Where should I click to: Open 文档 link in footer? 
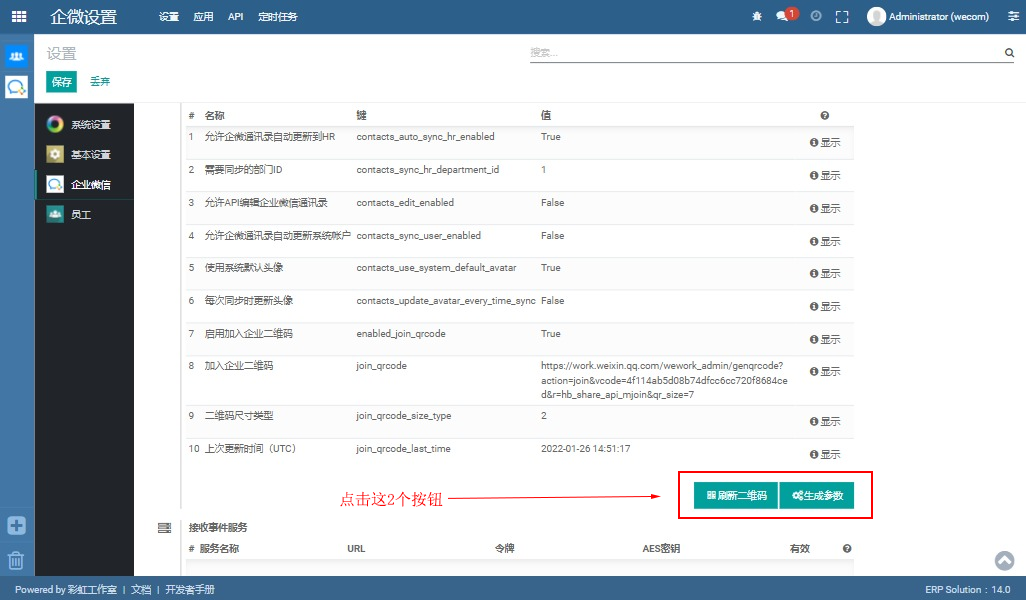pos(141,590)
